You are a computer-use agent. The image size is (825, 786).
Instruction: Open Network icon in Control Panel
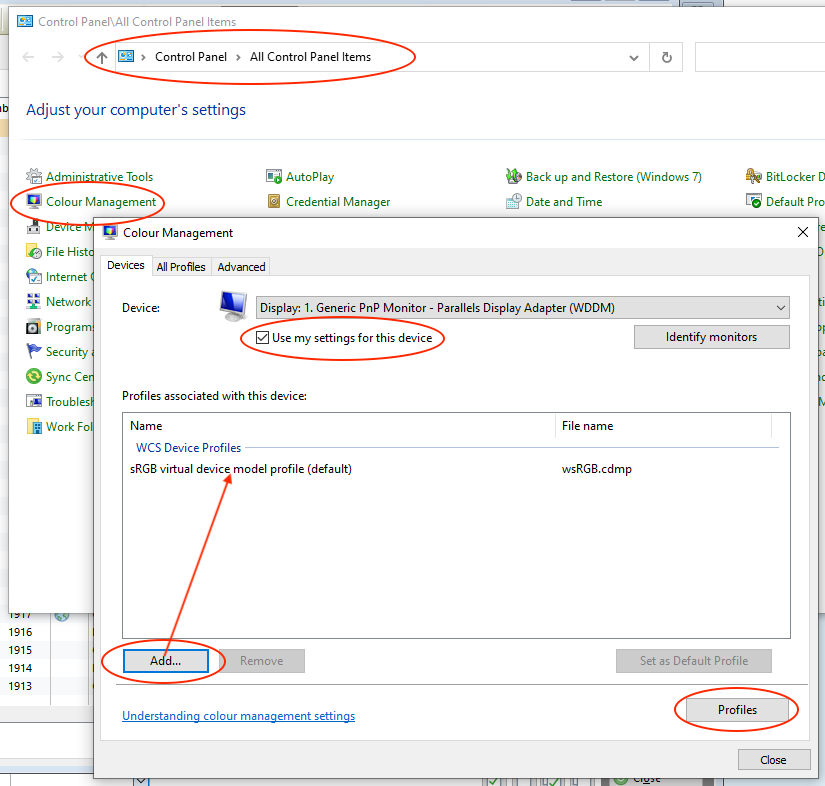tap(34, 301)
